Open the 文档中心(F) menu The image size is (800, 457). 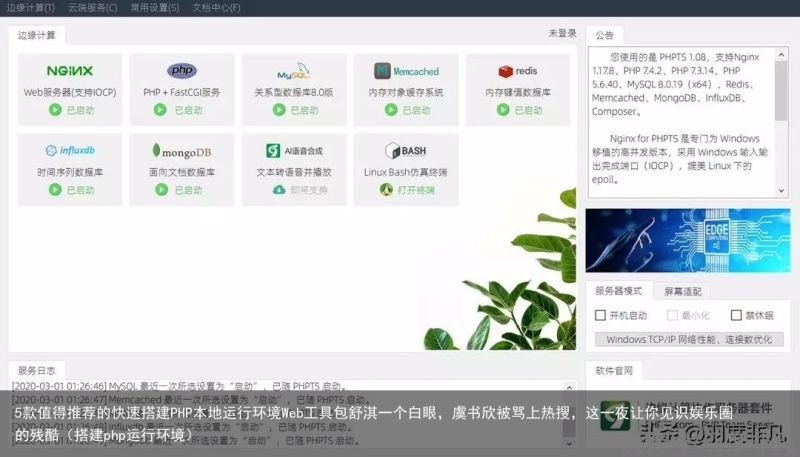pyautogui.click(x=216, y=8)
